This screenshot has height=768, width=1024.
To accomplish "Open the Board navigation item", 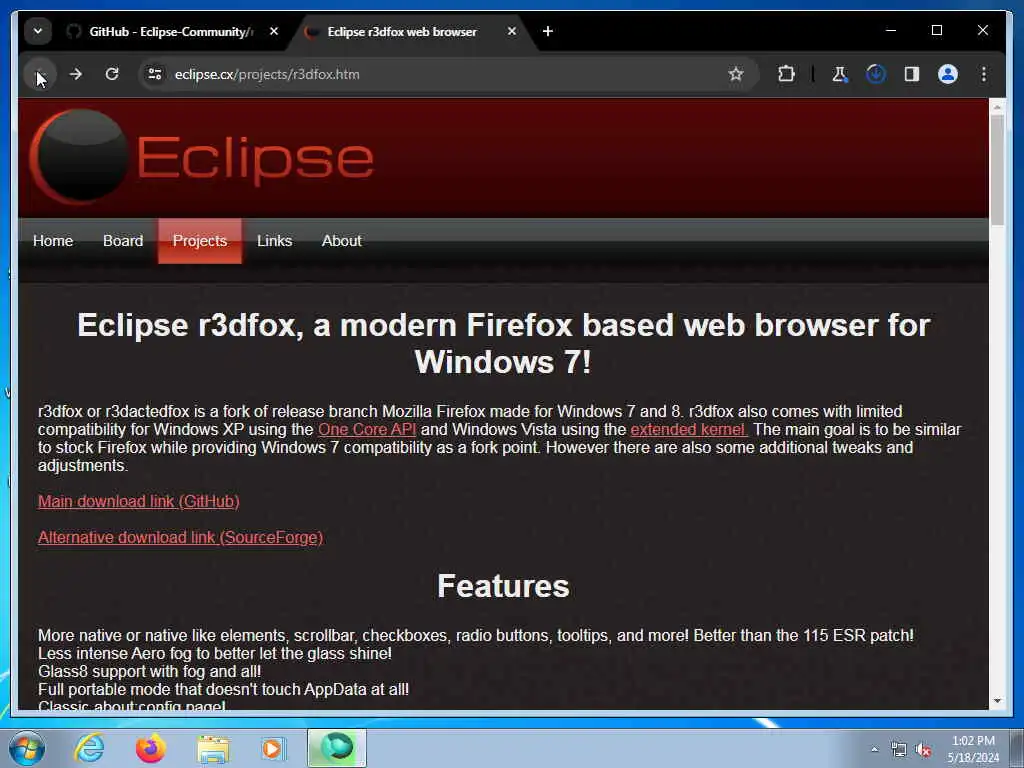I will coord(123,241).
